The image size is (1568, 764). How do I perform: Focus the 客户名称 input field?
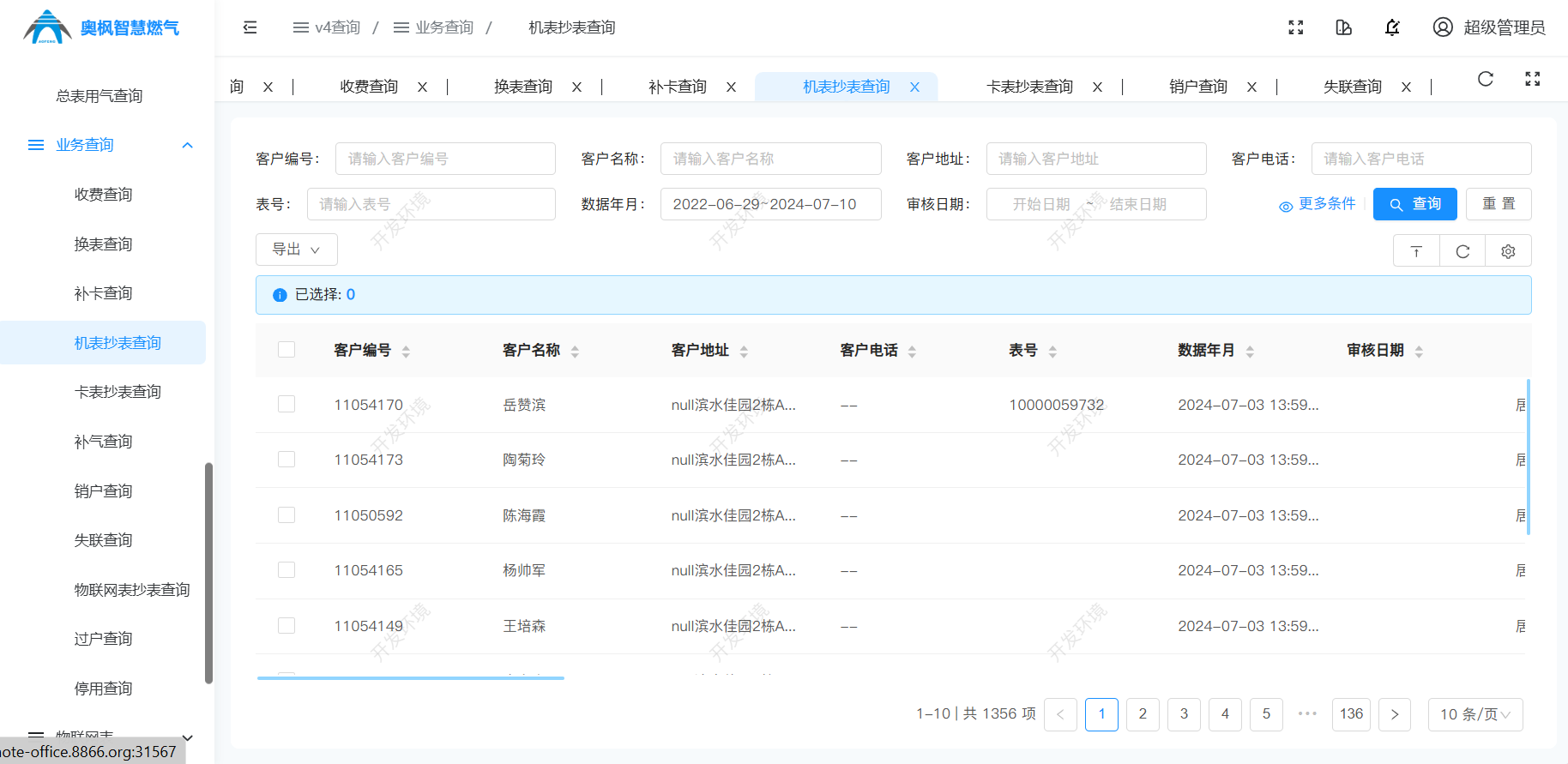coord(770,159)
